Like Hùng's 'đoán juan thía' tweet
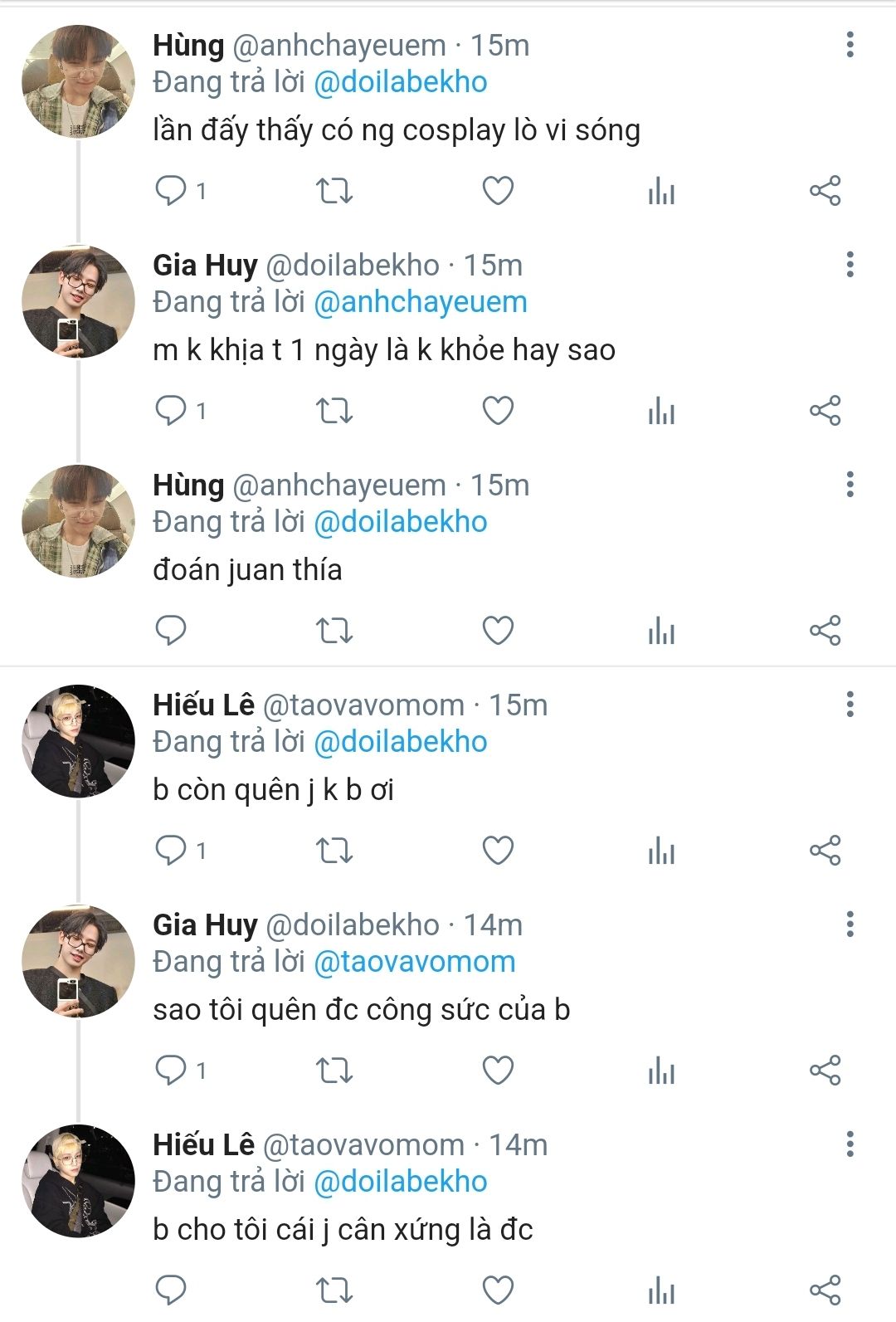896x1322 pixels. pyautogui.click(x=498, y=631)
